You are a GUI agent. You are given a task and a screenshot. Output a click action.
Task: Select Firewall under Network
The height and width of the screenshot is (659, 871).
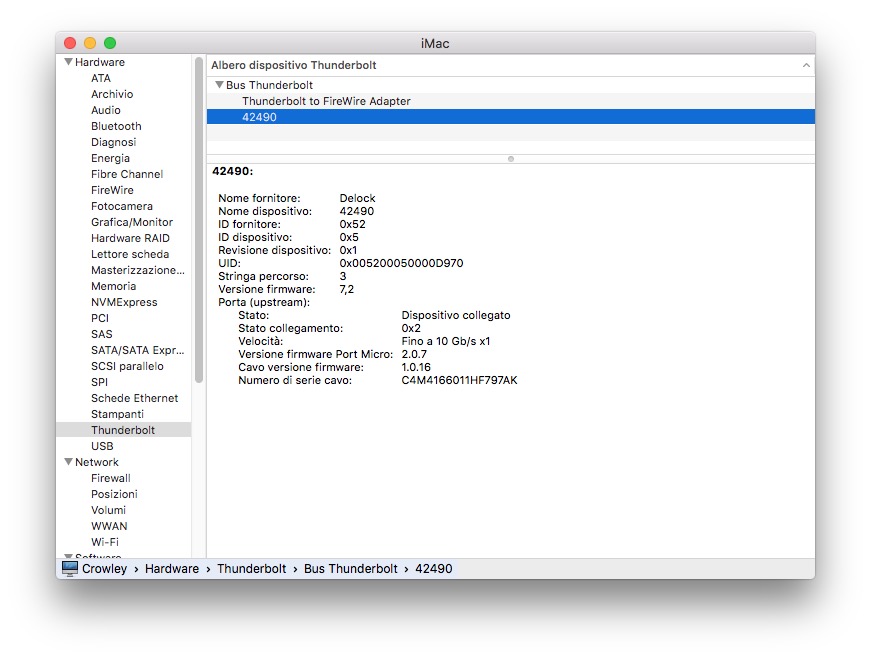point(110,478)
